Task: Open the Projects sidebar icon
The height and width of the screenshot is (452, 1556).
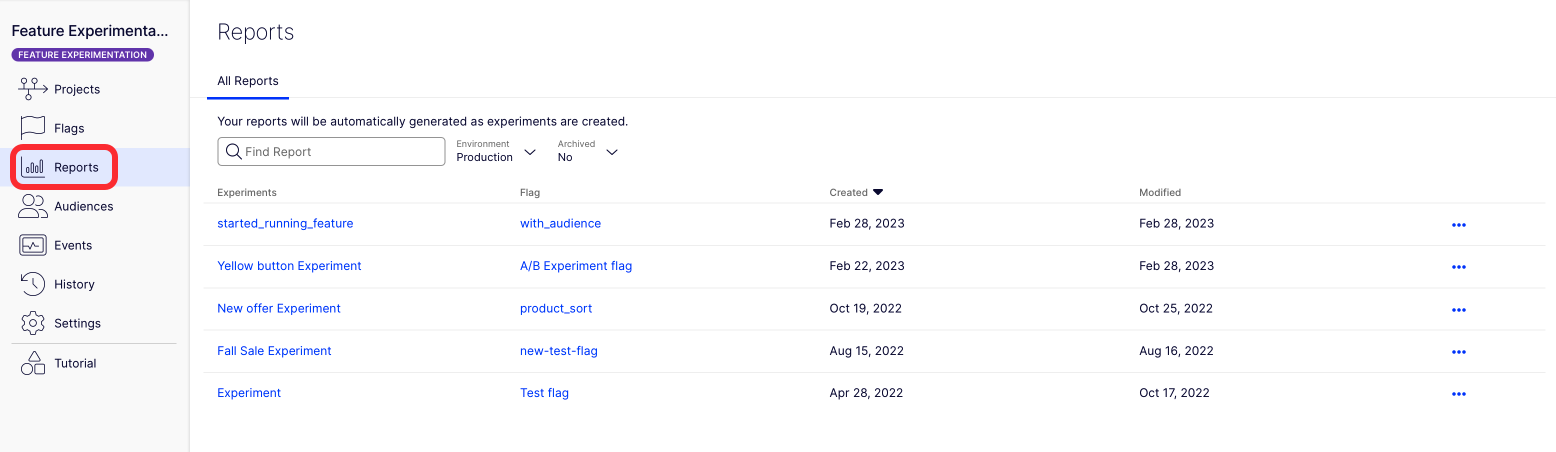Action: (33, 89)
